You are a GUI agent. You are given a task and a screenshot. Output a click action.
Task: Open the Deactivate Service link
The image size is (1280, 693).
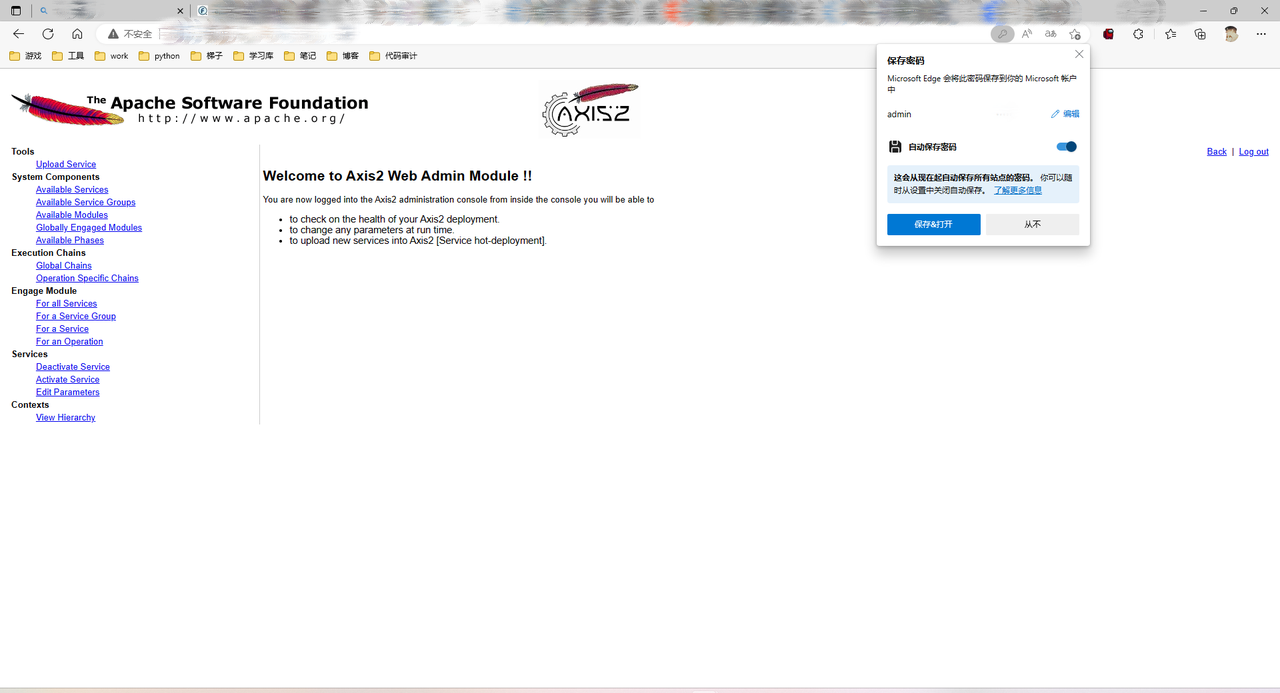pyautogui.click(x=73, y=367)
